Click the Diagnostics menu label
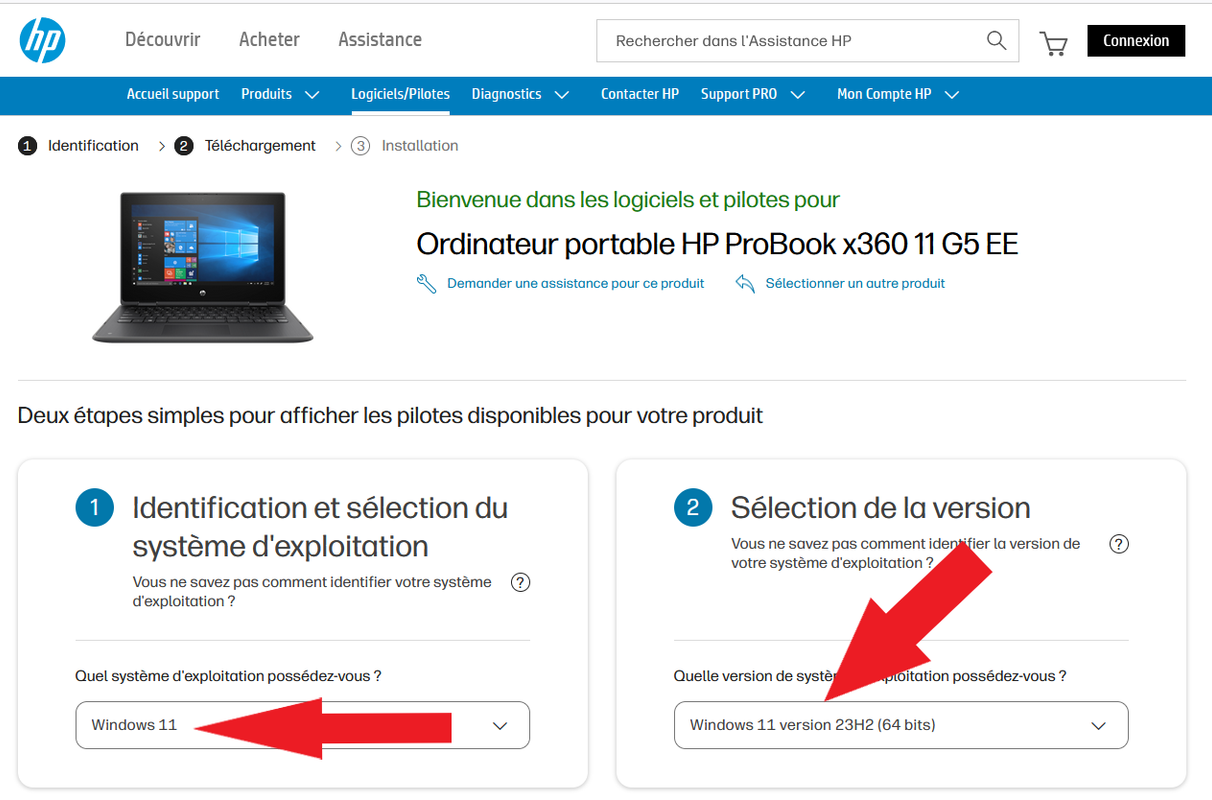 click(506, 94)
